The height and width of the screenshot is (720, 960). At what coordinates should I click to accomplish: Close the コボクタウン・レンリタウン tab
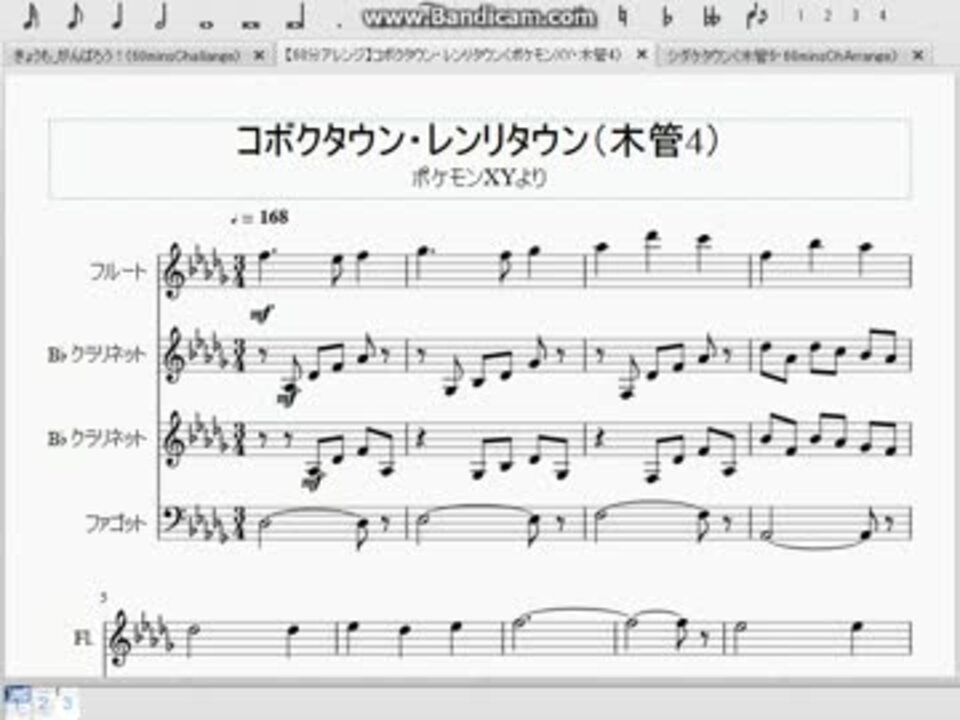(642, 55)
